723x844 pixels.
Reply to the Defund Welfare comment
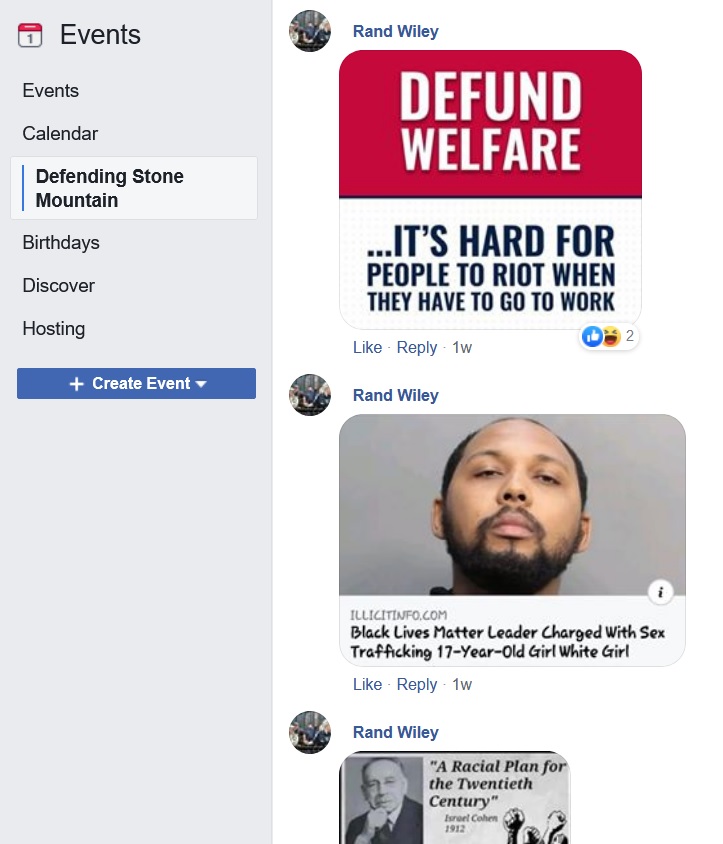click(417, 348)
